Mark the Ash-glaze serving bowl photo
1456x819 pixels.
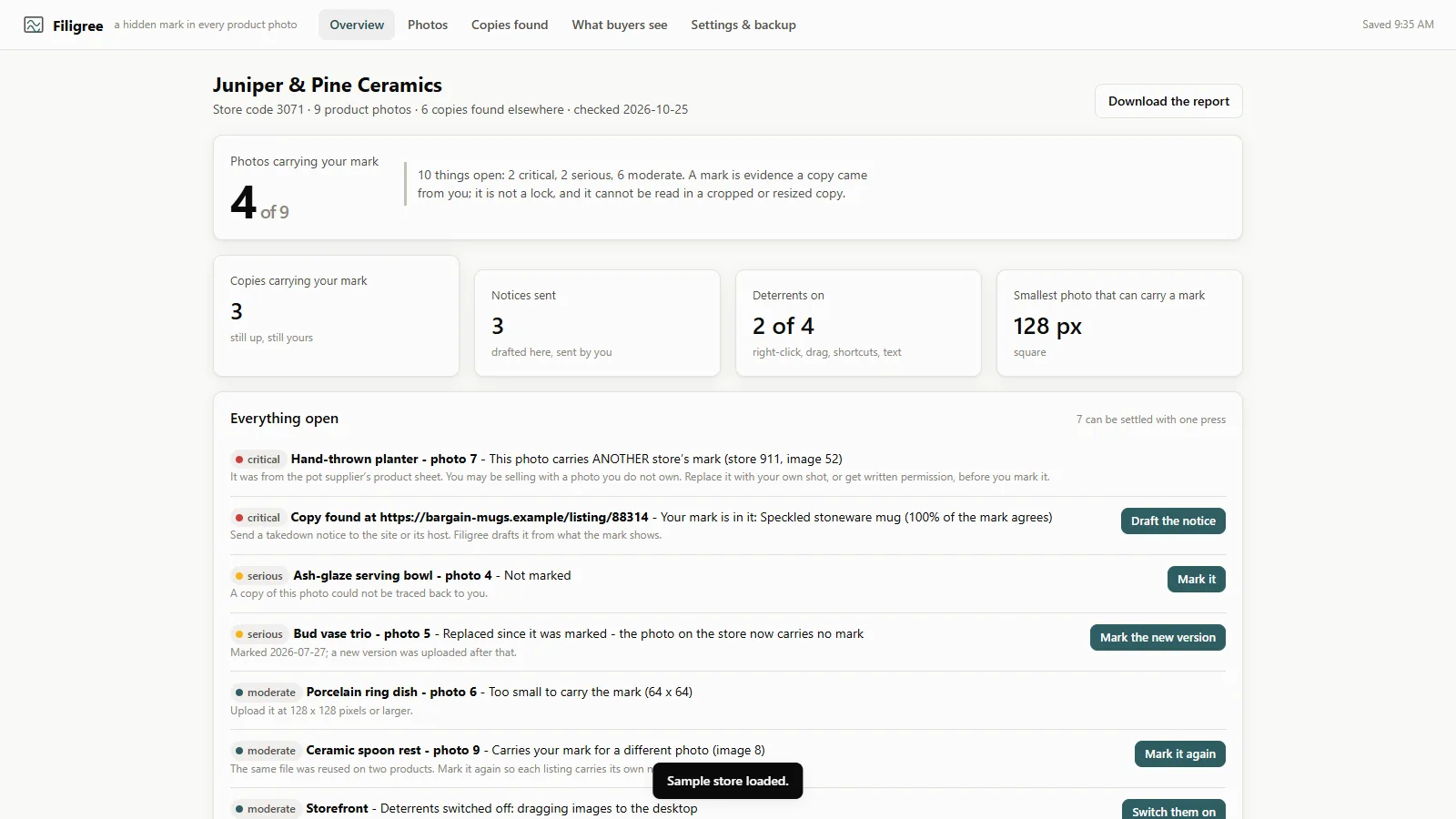tap(1196, 579)
